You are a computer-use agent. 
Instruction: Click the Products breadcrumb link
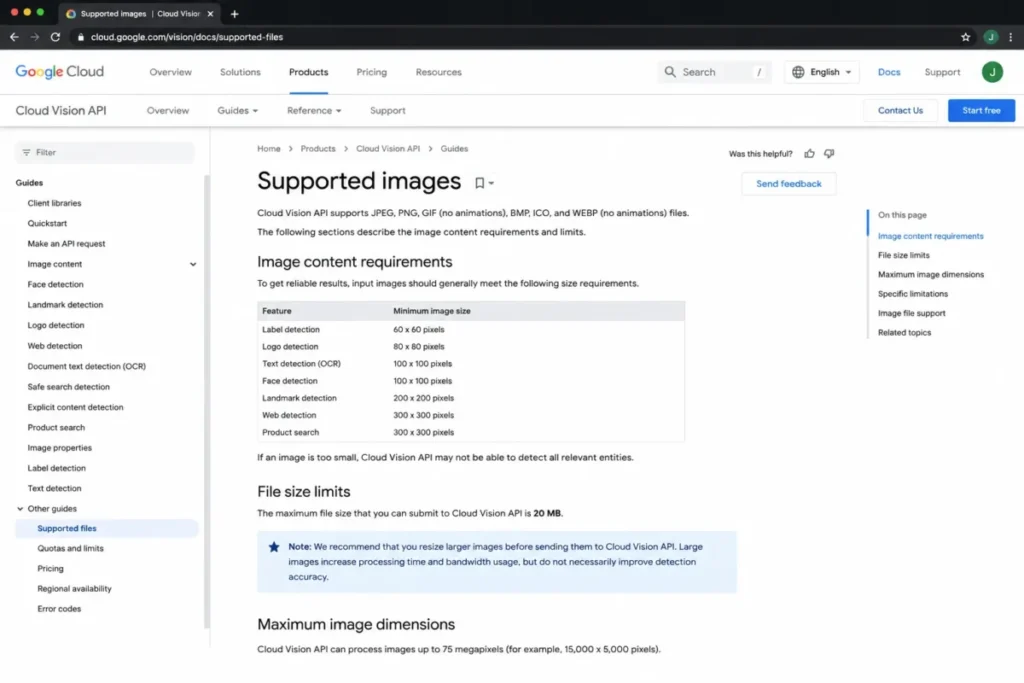coord(317,149)
